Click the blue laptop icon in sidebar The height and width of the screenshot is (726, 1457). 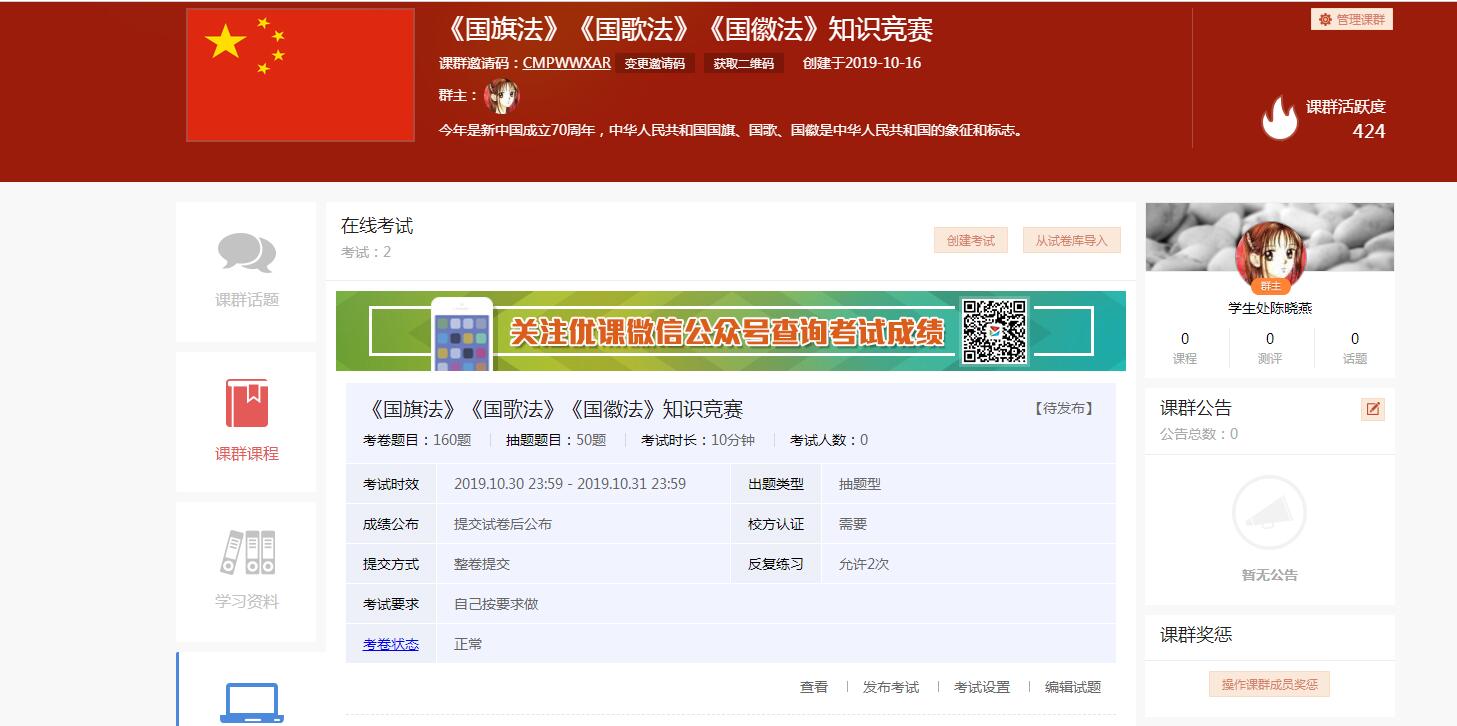pos(251,703)
